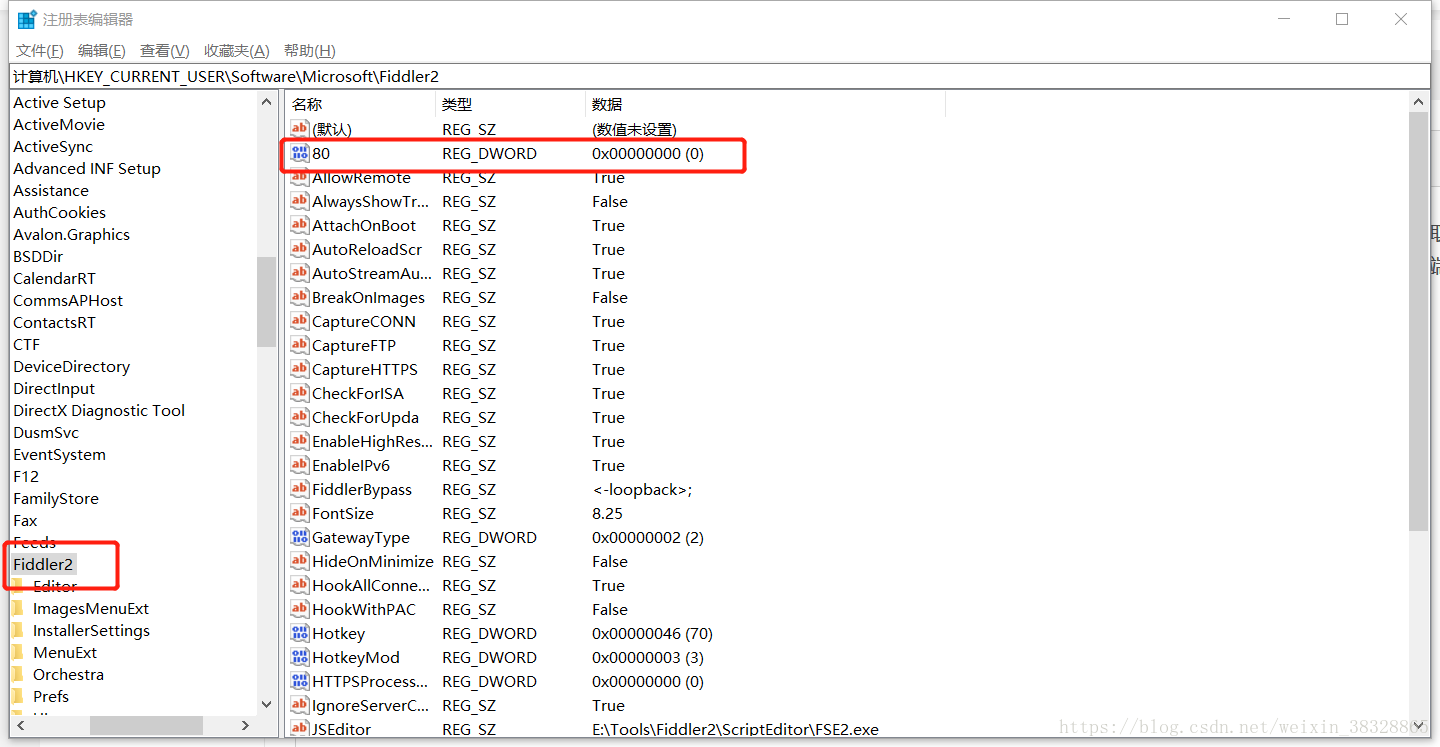Click the folder icon of InstallerSettings
Viewport: 1440px width, 747px height.
click(17, 630)
